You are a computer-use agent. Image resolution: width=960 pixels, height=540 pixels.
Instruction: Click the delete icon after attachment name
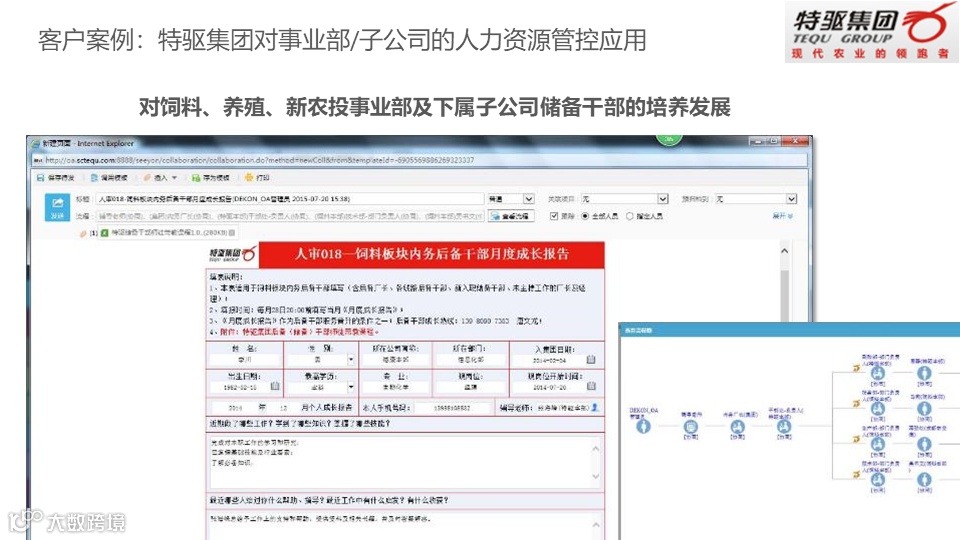point(232,233)
